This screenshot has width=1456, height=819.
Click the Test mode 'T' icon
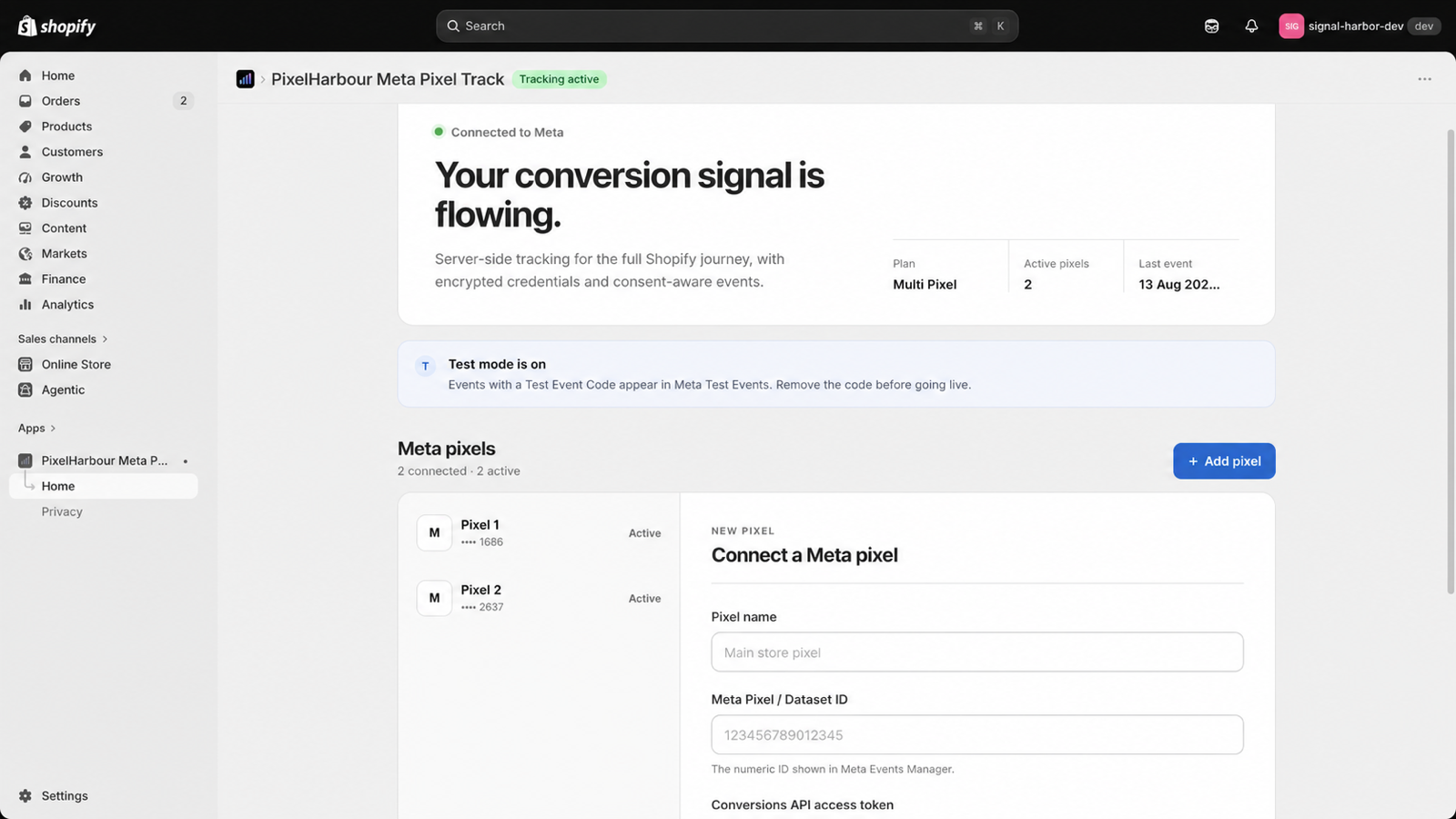point(425,367)
